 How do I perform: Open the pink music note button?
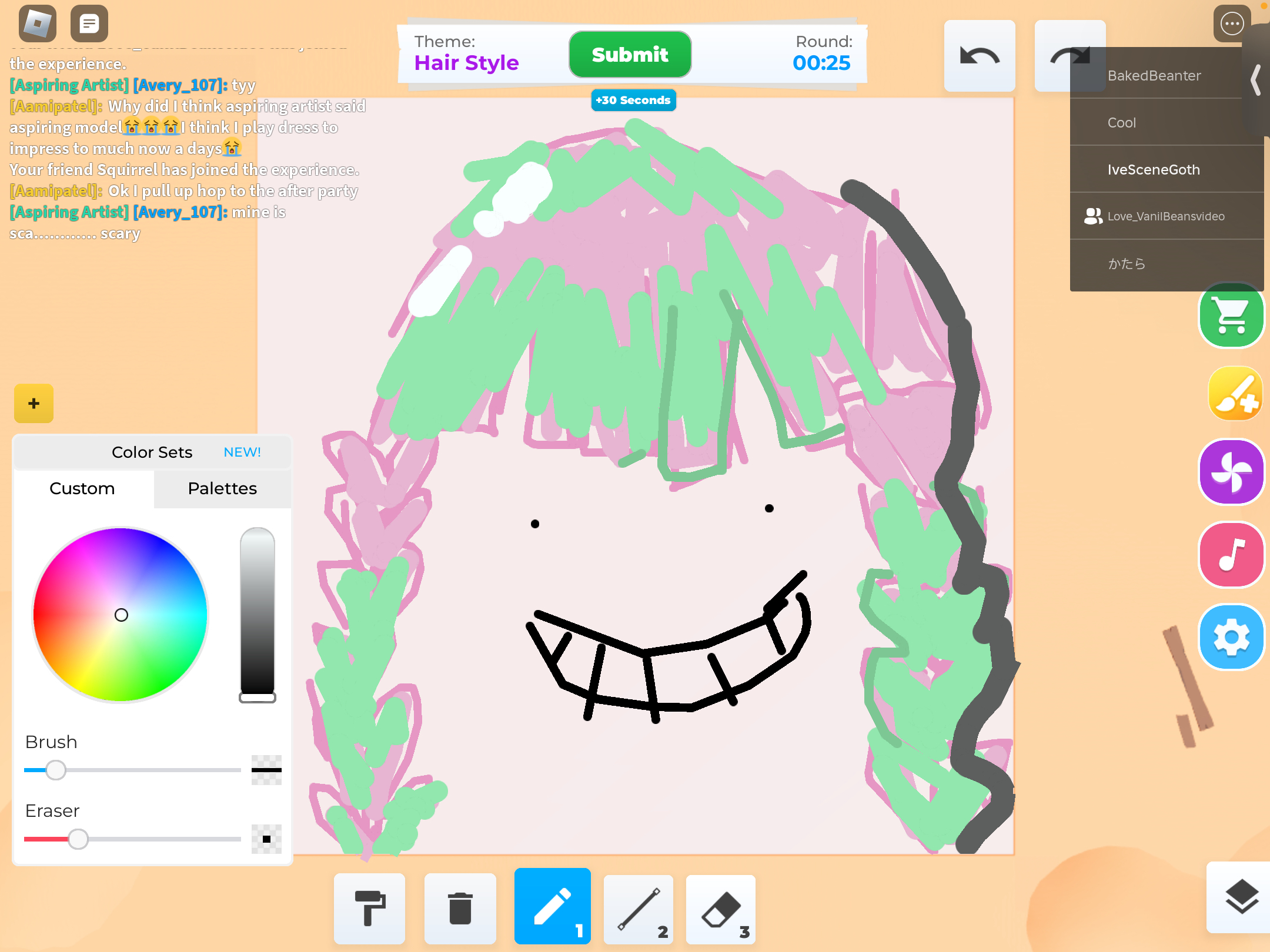tap(1231, 555)
